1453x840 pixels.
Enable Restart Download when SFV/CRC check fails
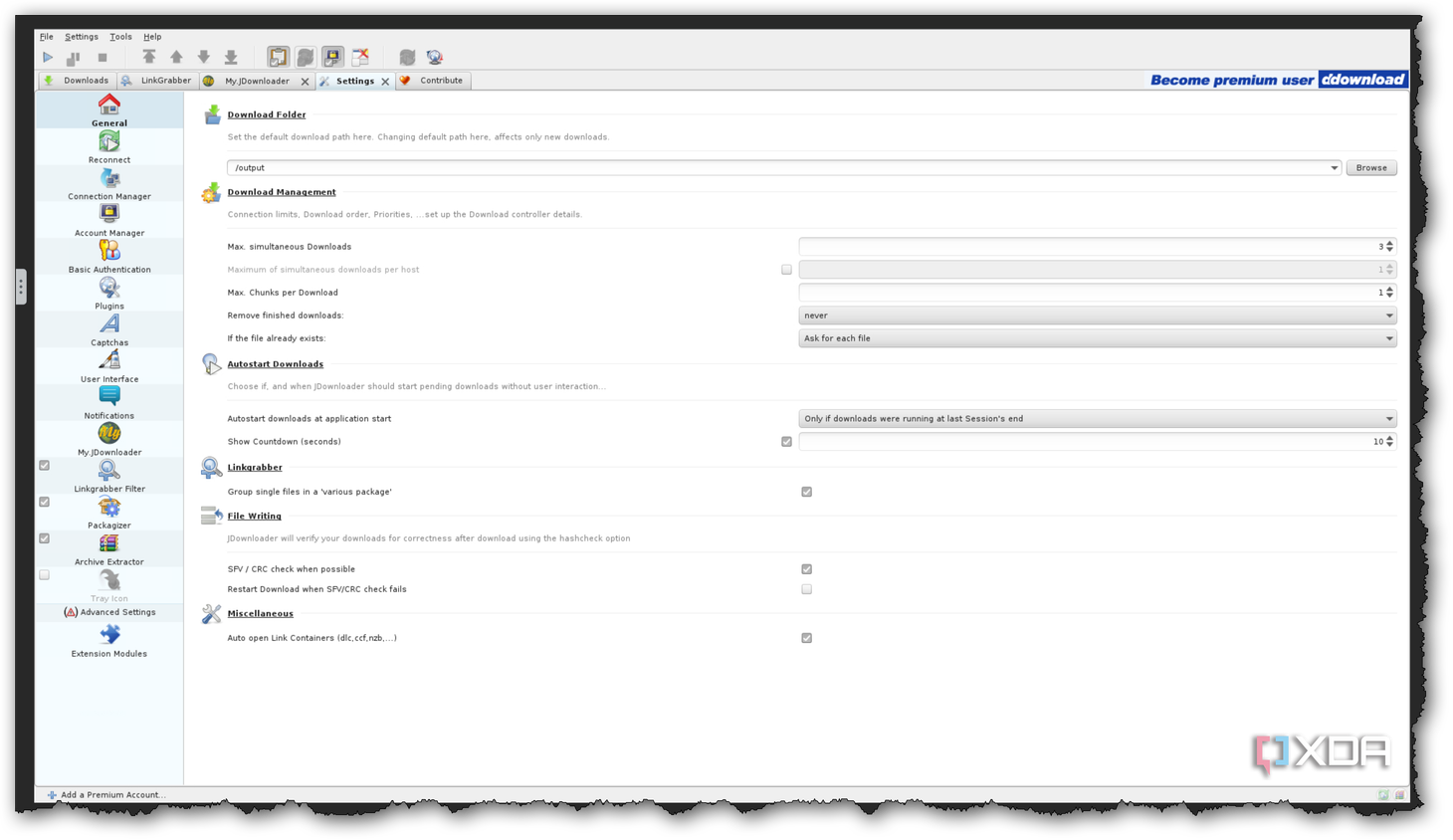[806, 589]
